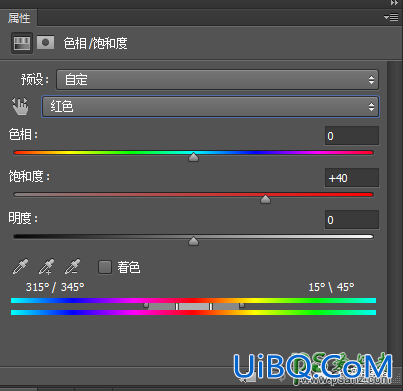Select the Hue/Saturation adjustment icon

[22, 43]
